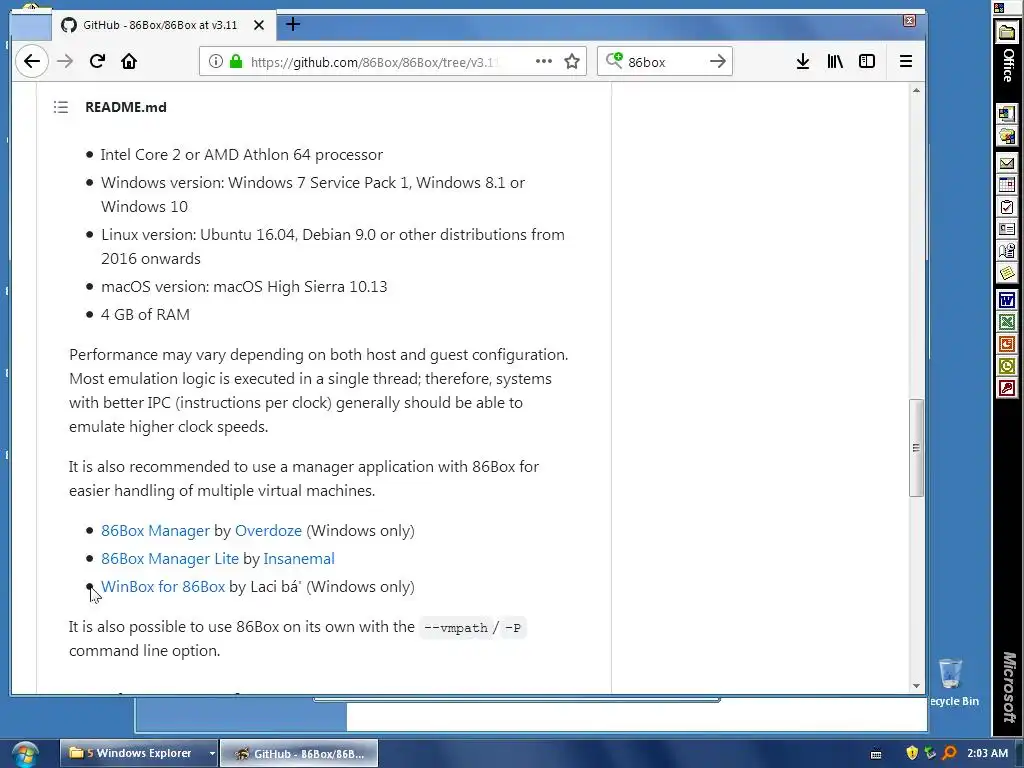
Task: Show site information icon in address bar
Action: point(216,61)
